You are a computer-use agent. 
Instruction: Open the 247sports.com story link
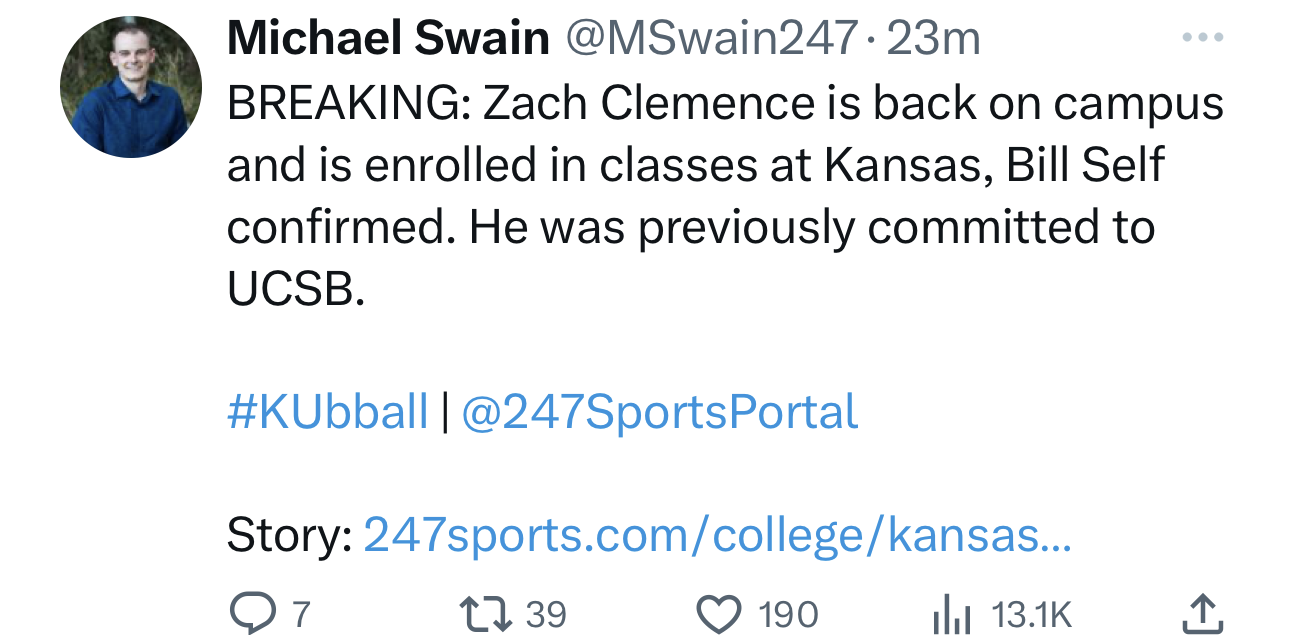pyautogui.click(x=716, y=536)
